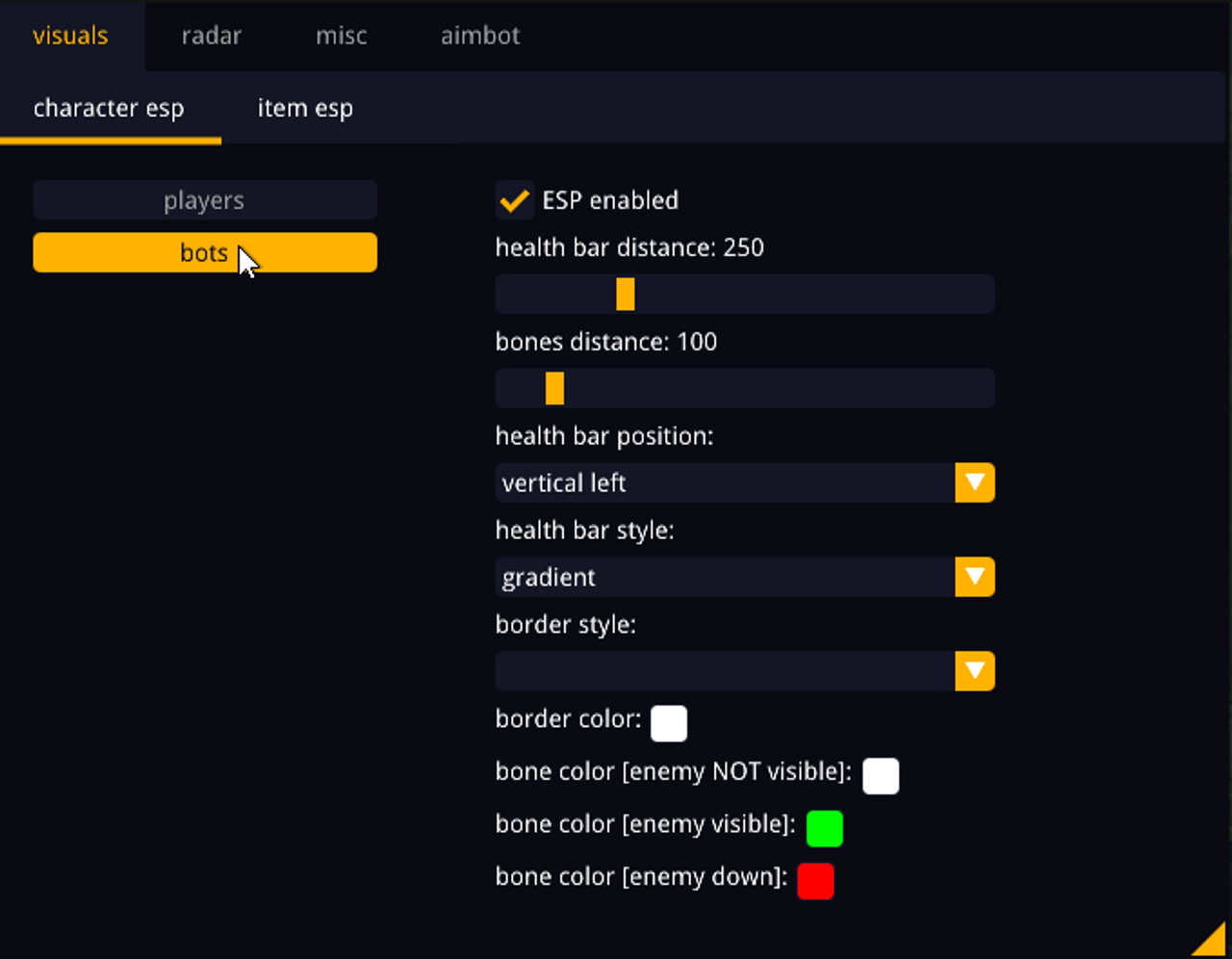Viewport: 1232px width, 959px height.
Task: Disable the ESP enabled checkbox
Action: 514,200
